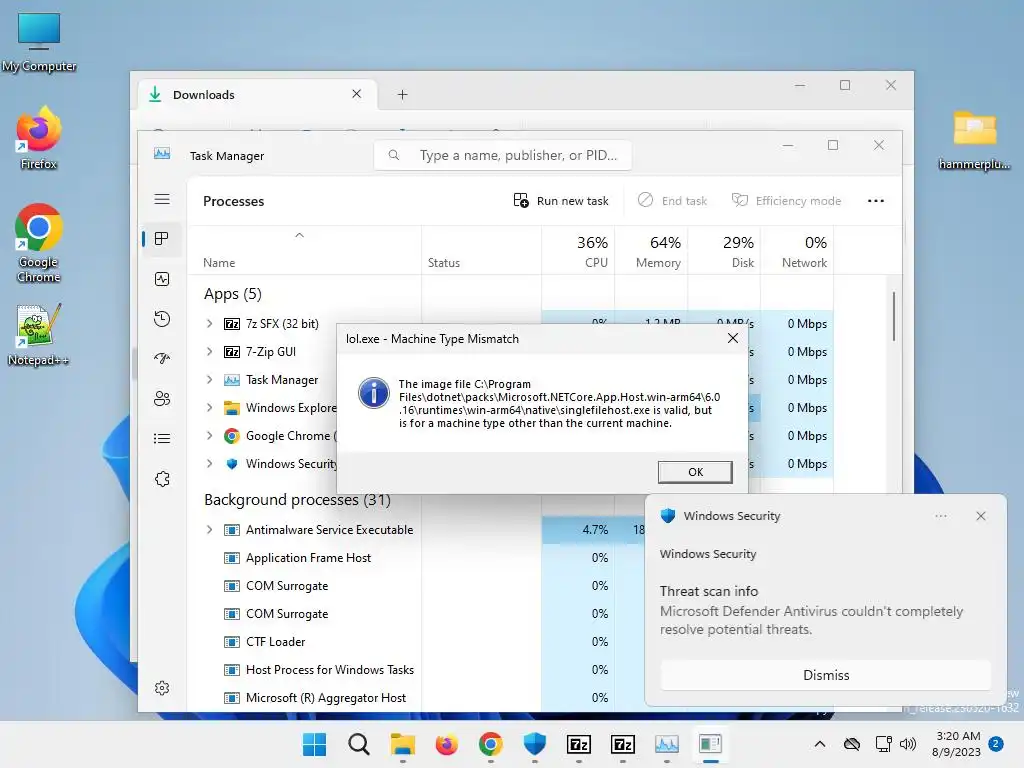Image resolution: width=1024 pixels, height=768 pixels.
Task: Select the My Computer desktop icon
Action: [x=39, y=42]
